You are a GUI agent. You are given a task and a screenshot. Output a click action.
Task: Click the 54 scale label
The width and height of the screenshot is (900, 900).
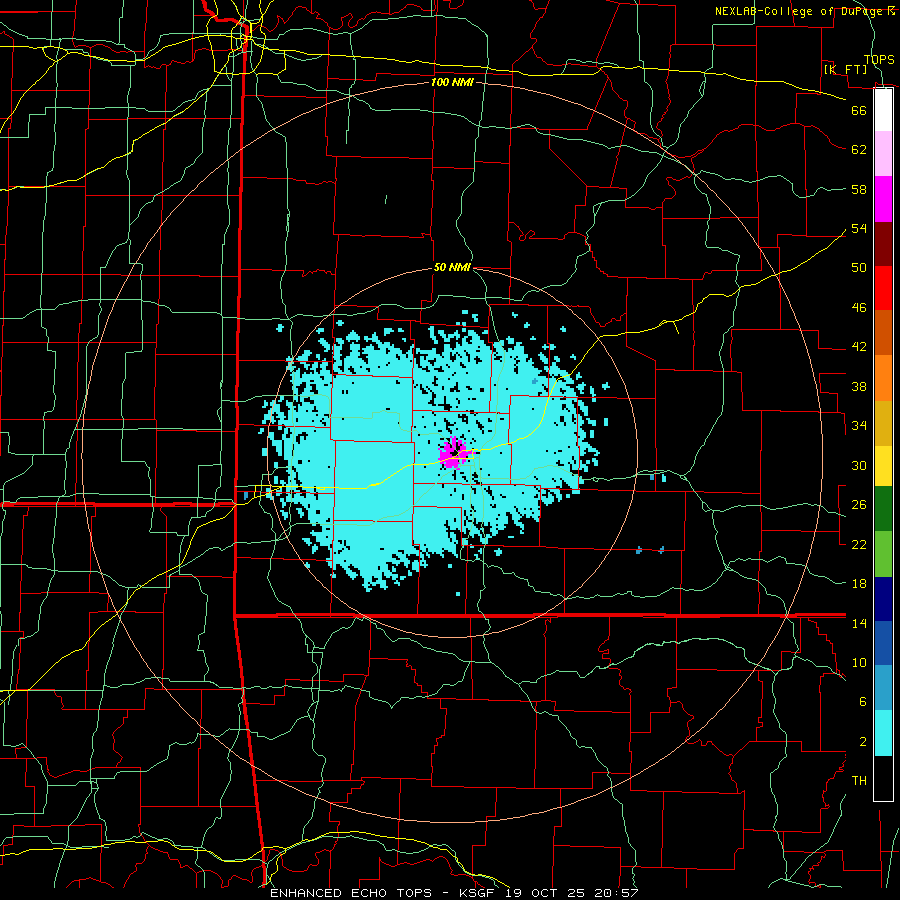[859, 228]
